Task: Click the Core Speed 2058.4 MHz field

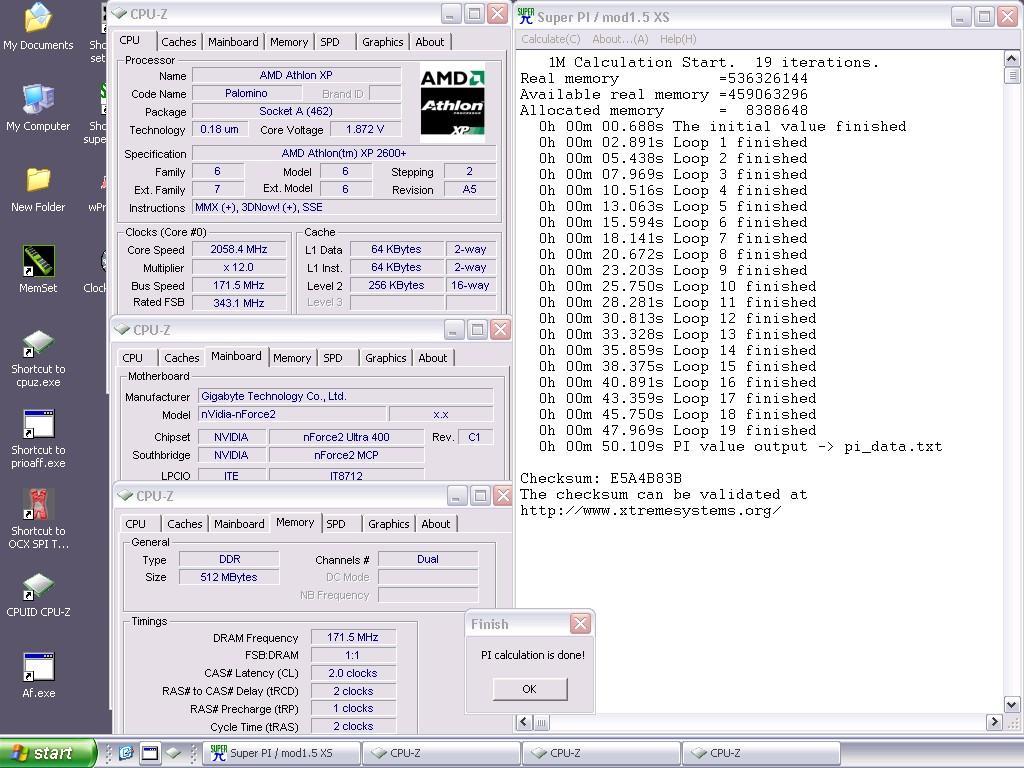Action: click(239, 249)
